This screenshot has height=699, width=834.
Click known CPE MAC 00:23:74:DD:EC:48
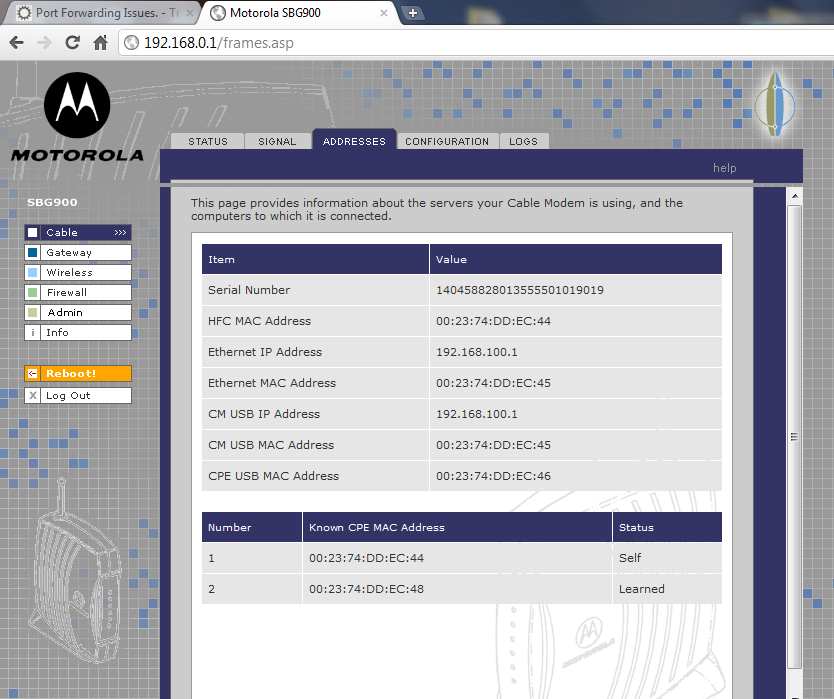point(366,589)
